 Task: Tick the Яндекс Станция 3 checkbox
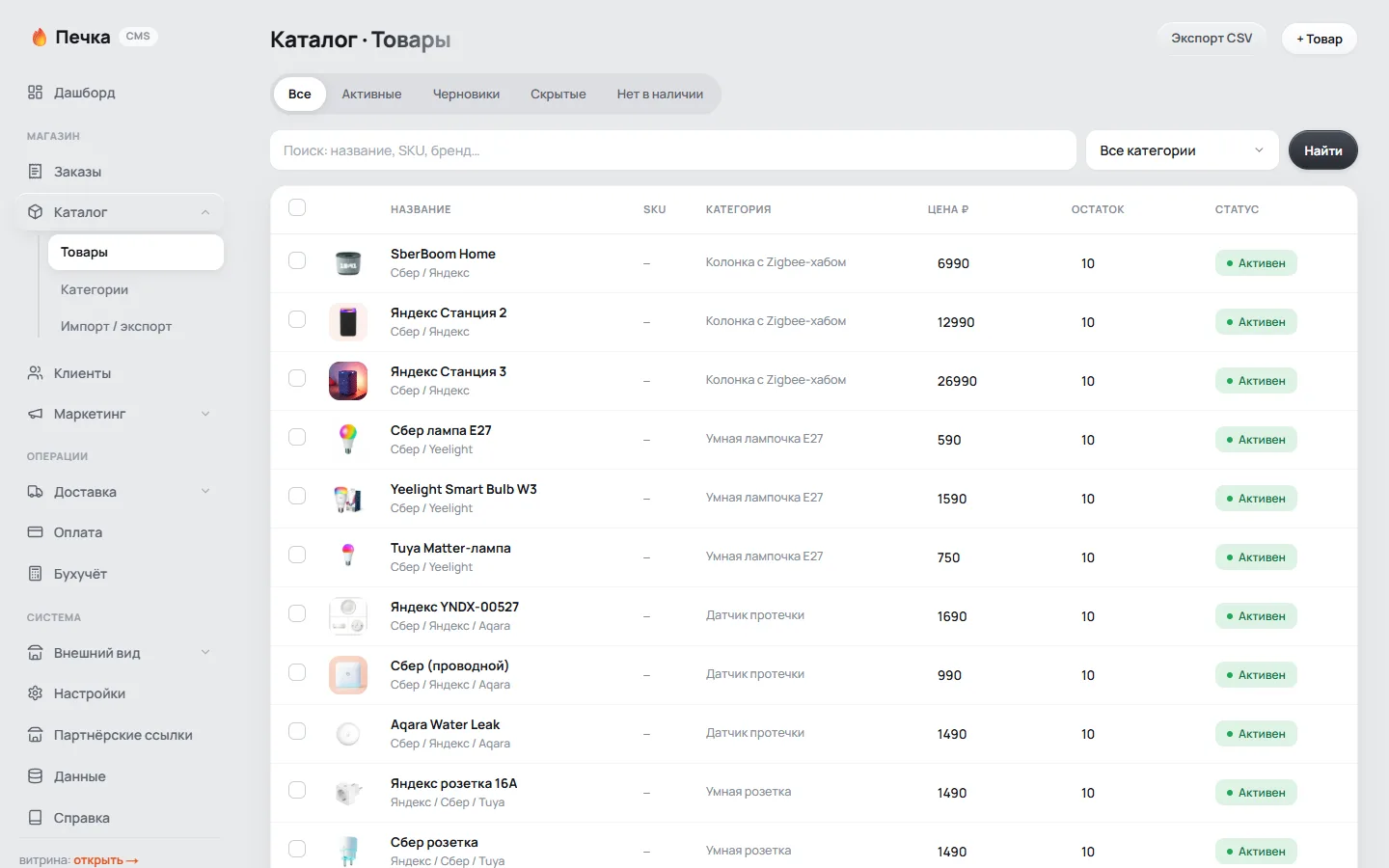coord(297,378)
